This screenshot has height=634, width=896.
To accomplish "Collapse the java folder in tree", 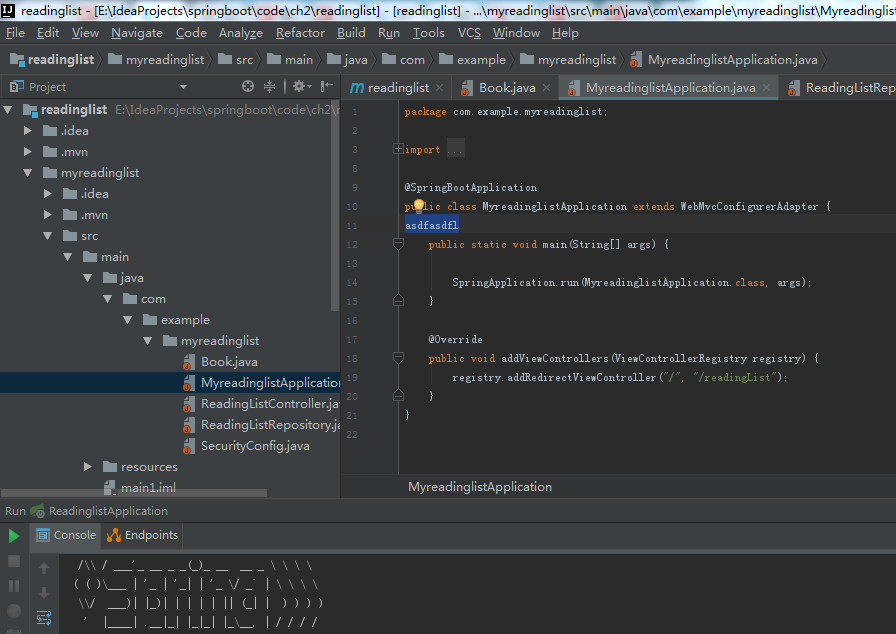I will (x=87, y=278).
